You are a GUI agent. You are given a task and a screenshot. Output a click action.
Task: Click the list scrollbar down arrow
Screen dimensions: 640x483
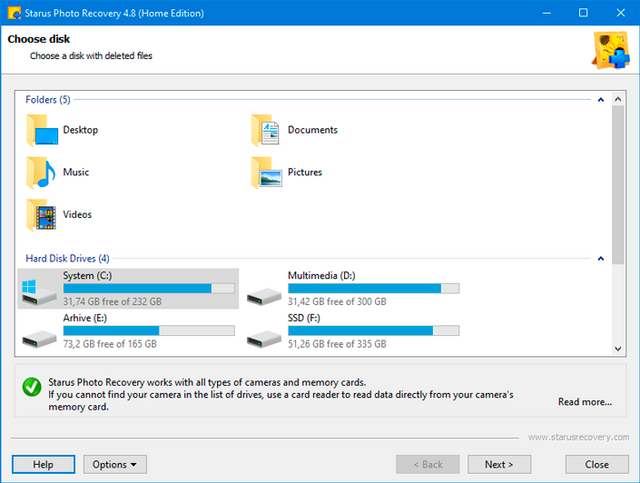(618, 349)
